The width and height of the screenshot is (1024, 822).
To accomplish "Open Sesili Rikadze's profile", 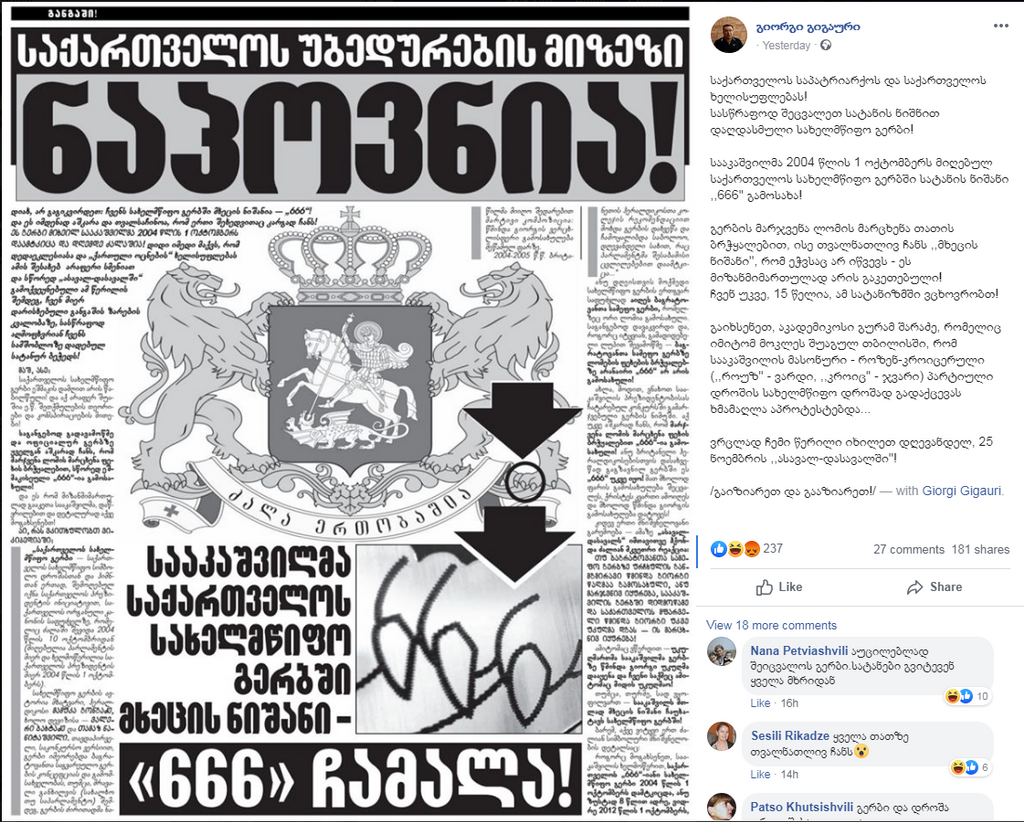I will (x=790, y=736).
